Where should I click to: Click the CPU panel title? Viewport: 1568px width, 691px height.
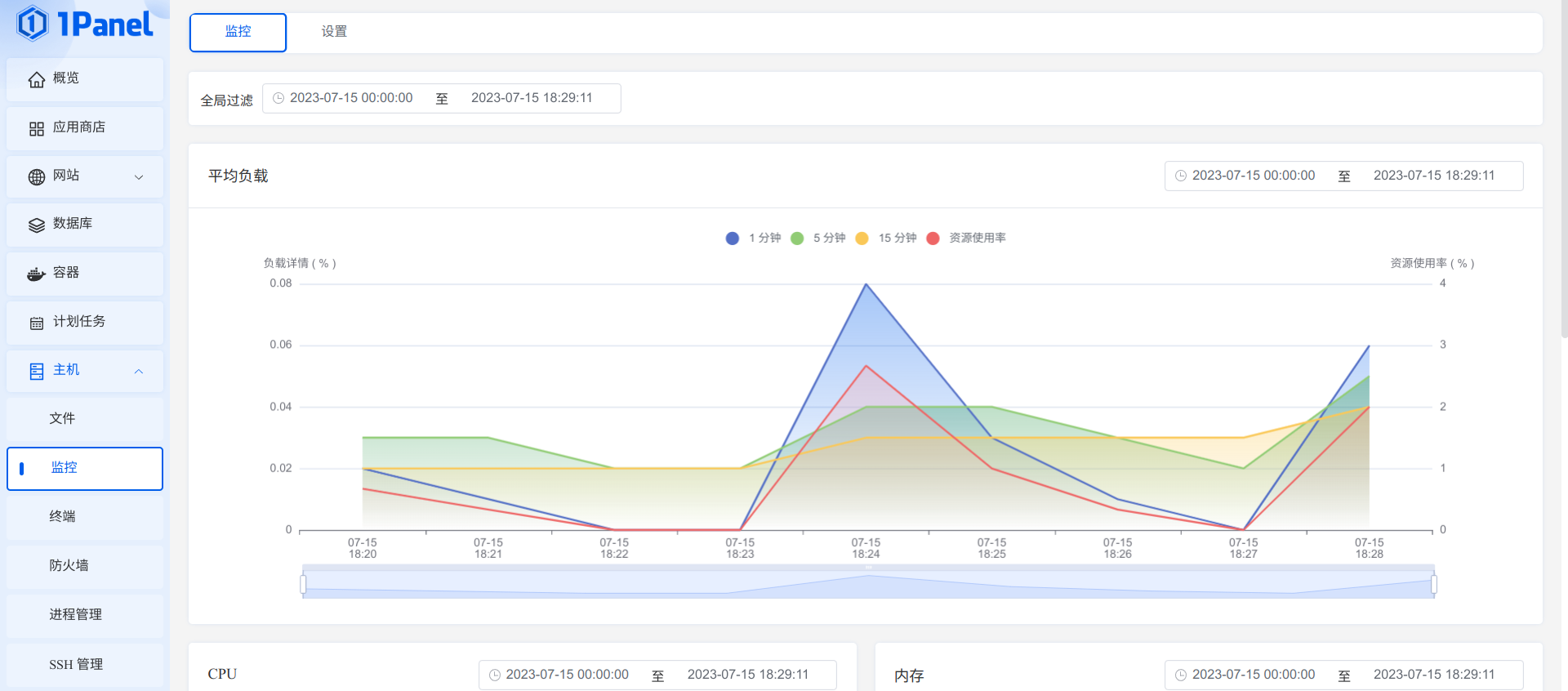point(222,675)
